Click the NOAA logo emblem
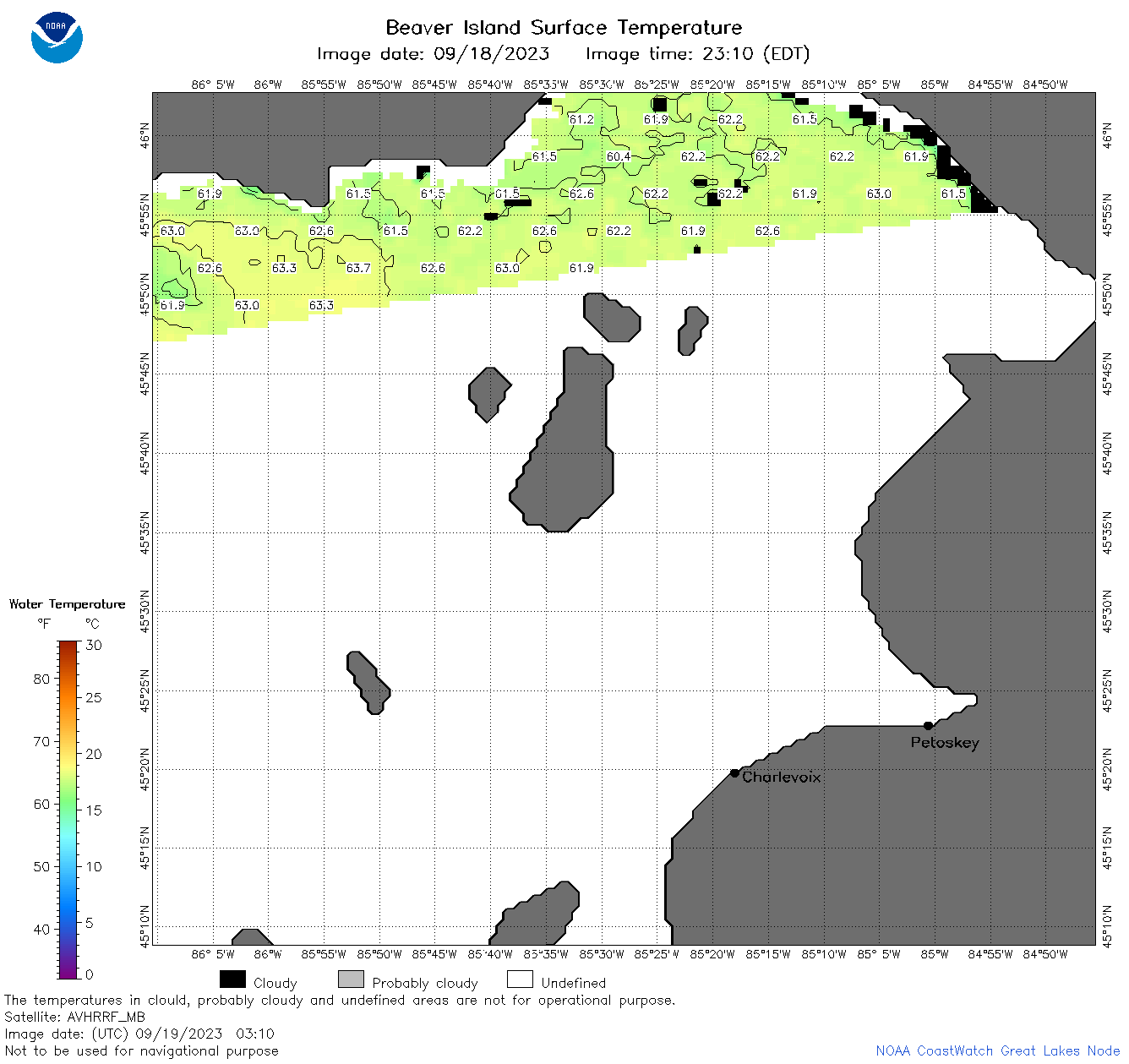The height and width of the screenshot is (1064, 1129). 57,38
